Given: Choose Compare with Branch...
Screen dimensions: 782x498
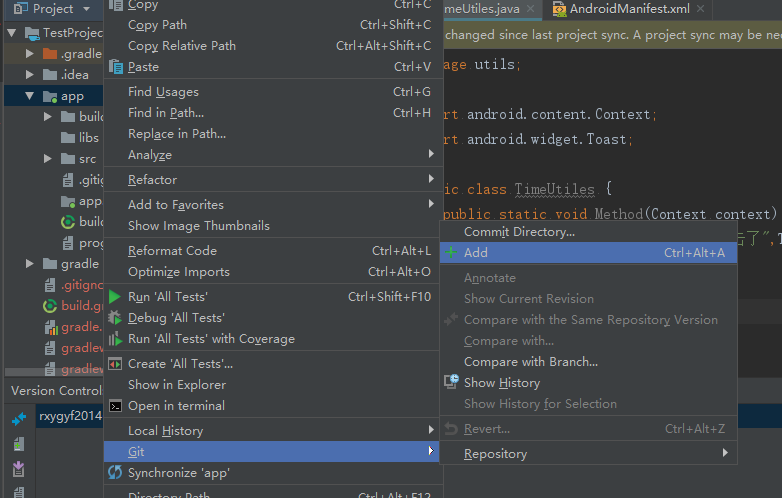Looking at the screenshot, I should (x=588, y=362).
